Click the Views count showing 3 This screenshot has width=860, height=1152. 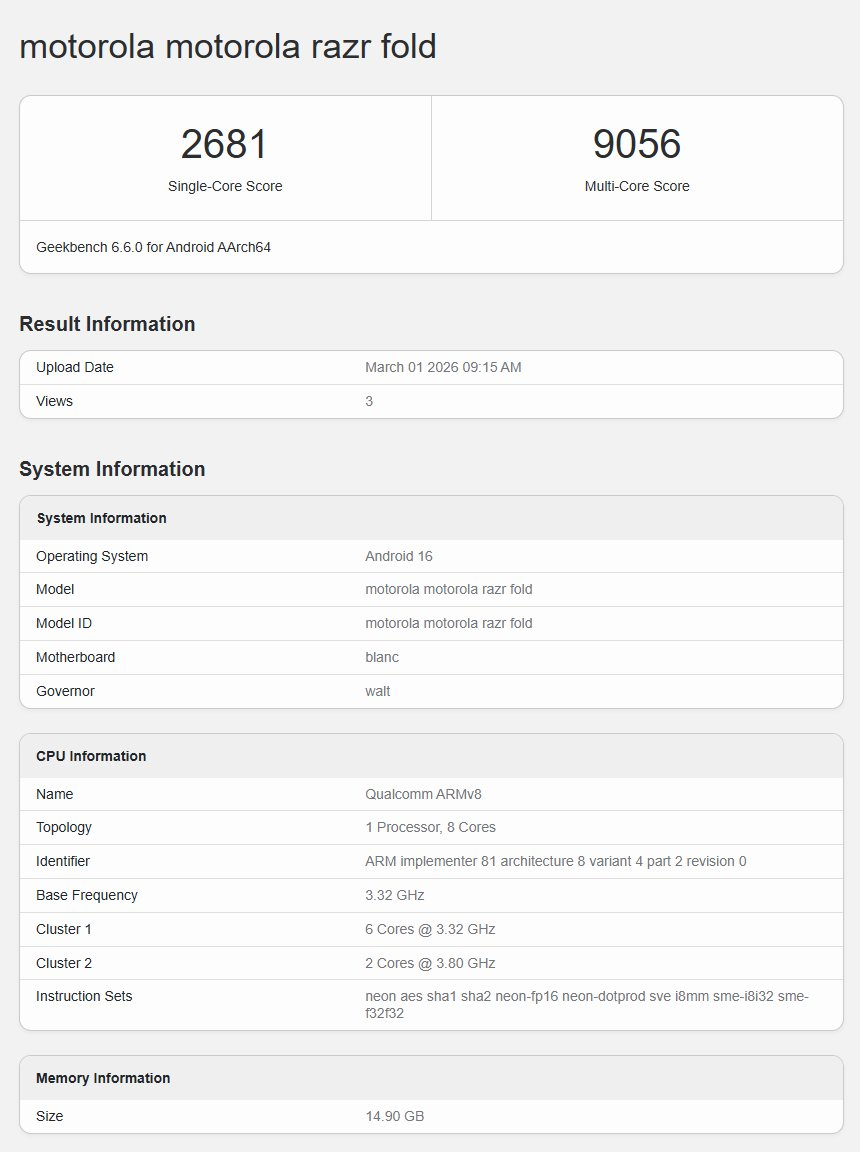coord(369,400)
